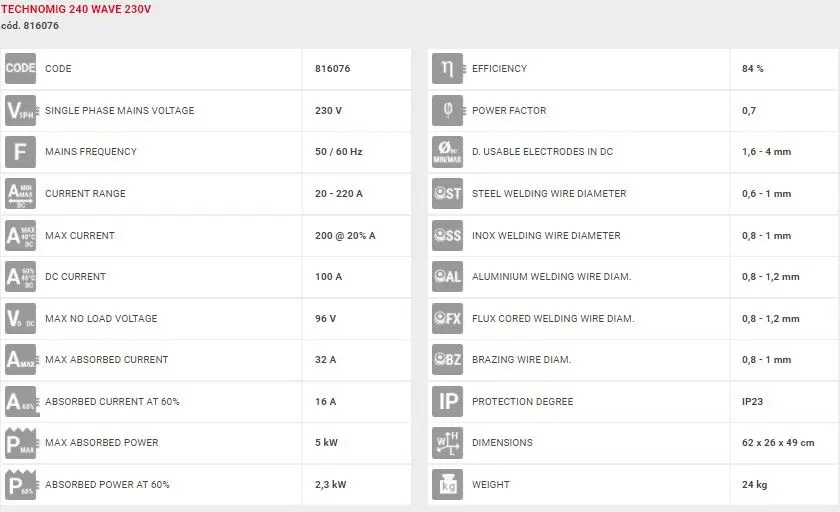This screenshot has width=840, height=512.
Task: Click the current range min/max icon
Action: click(x=20, y=194)
